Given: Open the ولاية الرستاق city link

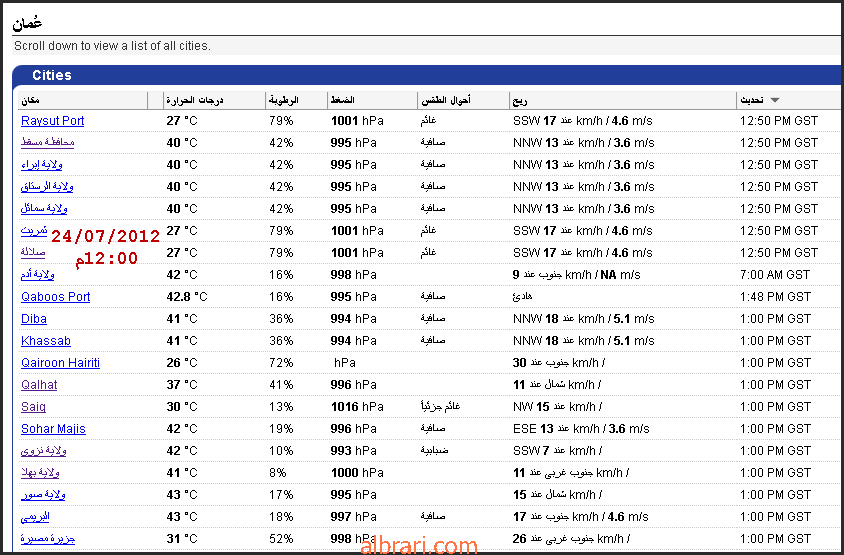Looking at the screenshot, I should coord(47,187).
